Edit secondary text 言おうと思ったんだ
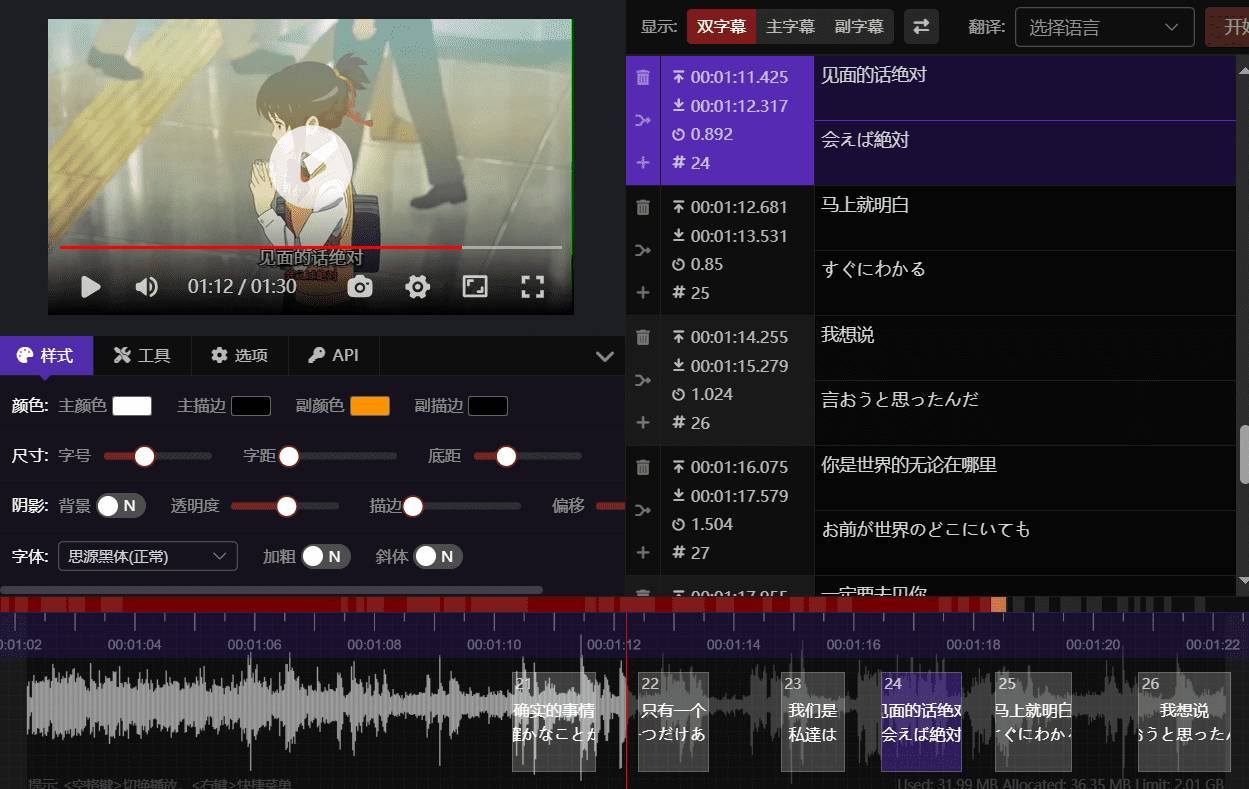The image size is (1249, 789). 1025,413
